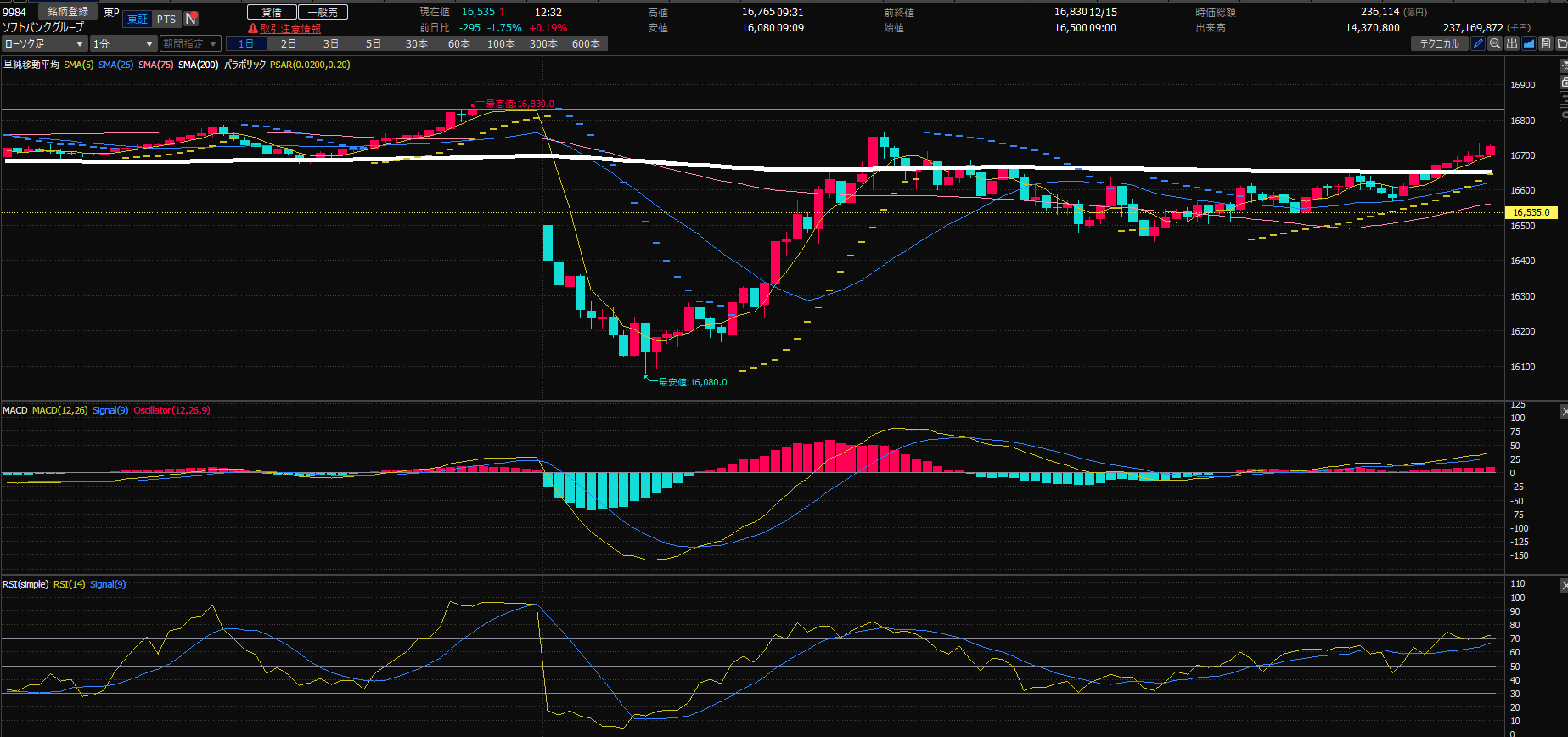Click the warning triangle next to 取引注意情報
Viewport: 1568px width, 737px height.
point(252,29)
